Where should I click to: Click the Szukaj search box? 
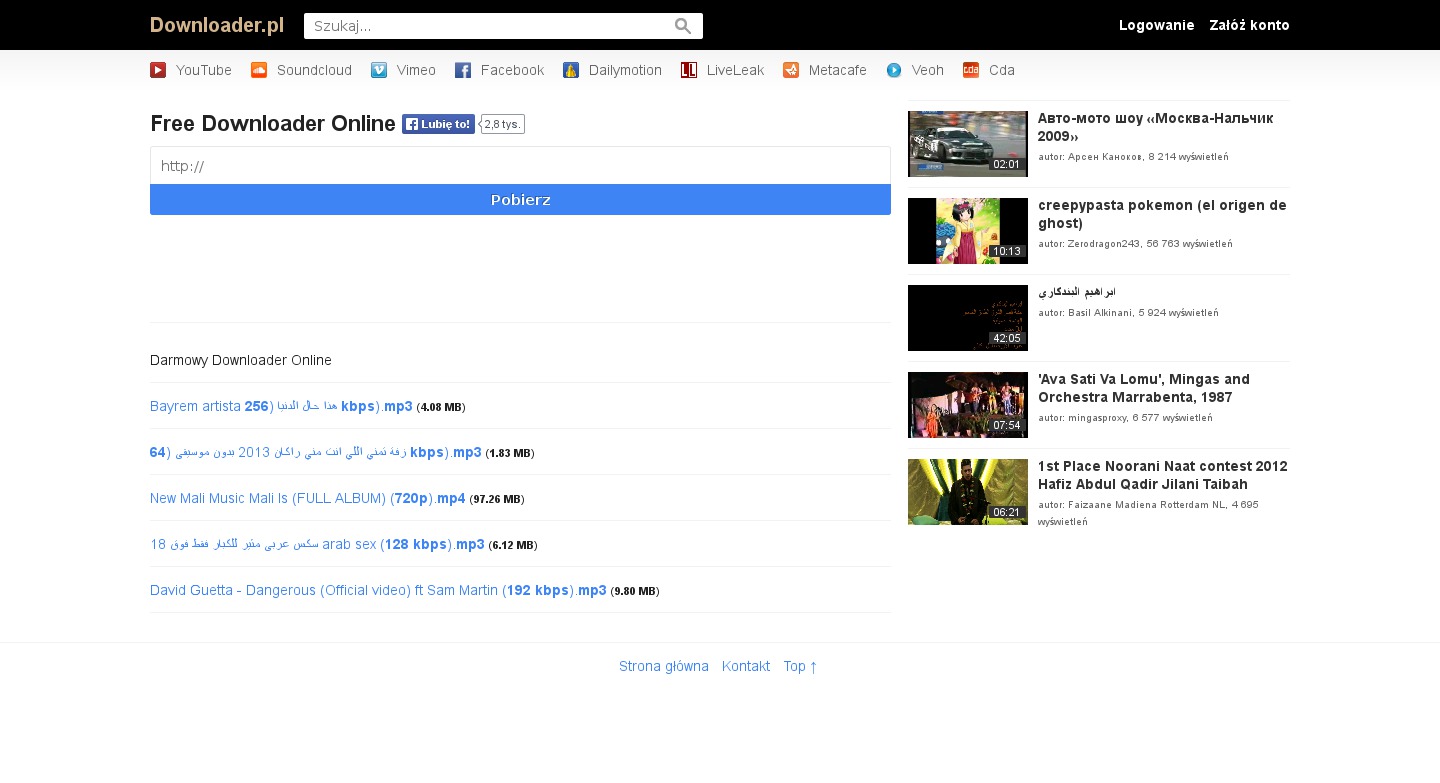pos(490,26)
